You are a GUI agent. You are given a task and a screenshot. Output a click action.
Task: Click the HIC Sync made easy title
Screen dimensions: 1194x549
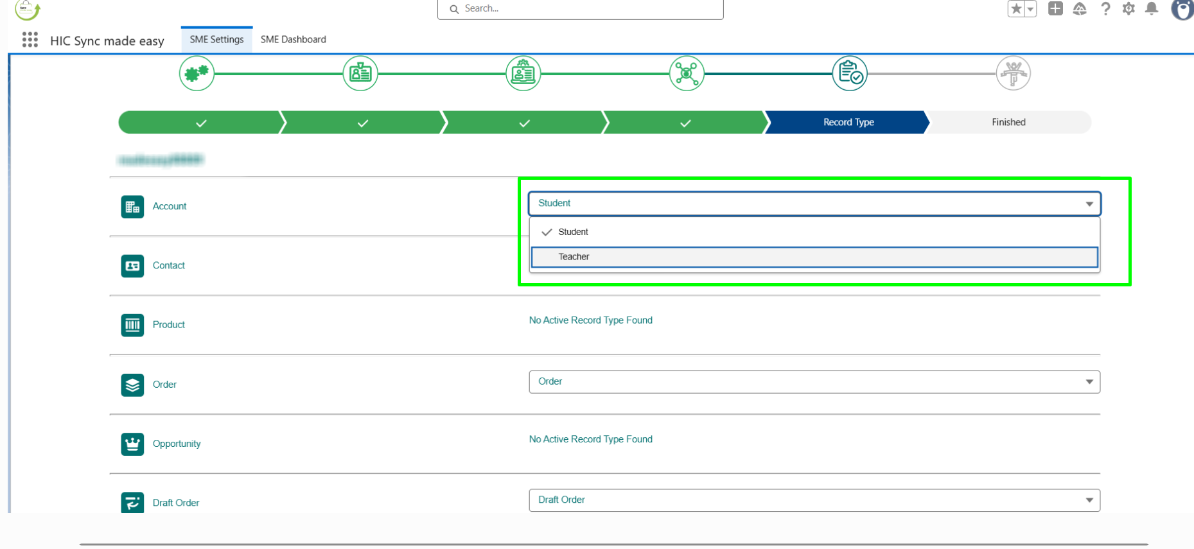107,41
